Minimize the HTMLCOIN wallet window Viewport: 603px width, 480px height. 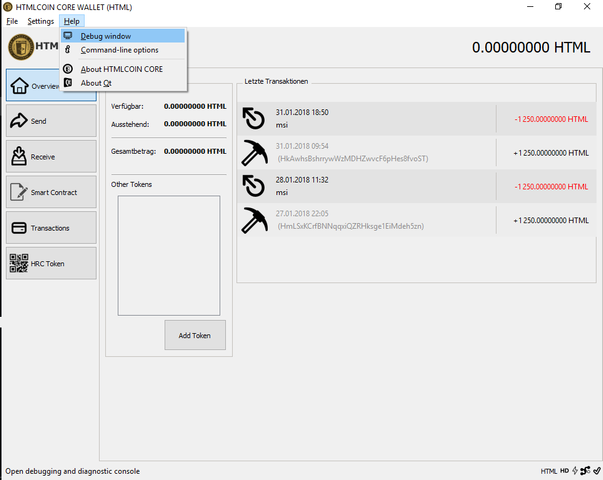tap(530, 7)
